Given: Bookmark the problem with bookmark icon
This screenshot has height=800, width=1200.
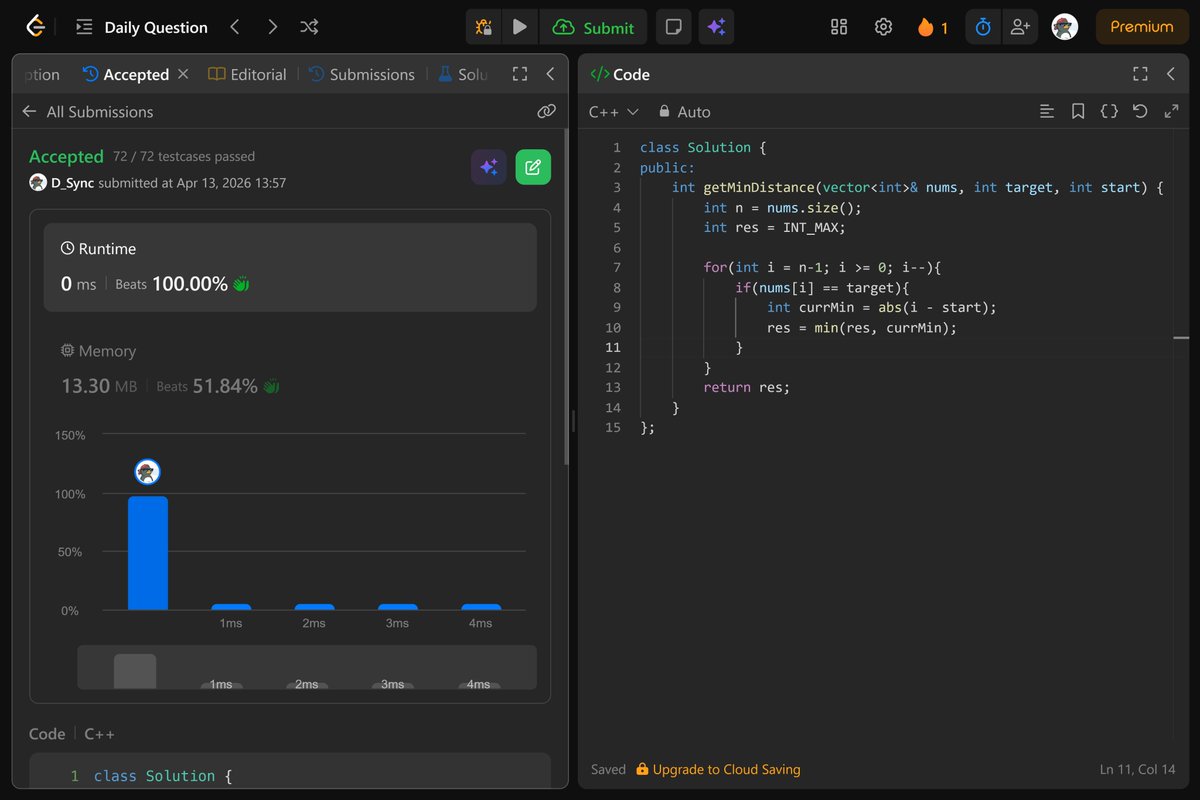Looking at the screenshot, I should 1077,111.
